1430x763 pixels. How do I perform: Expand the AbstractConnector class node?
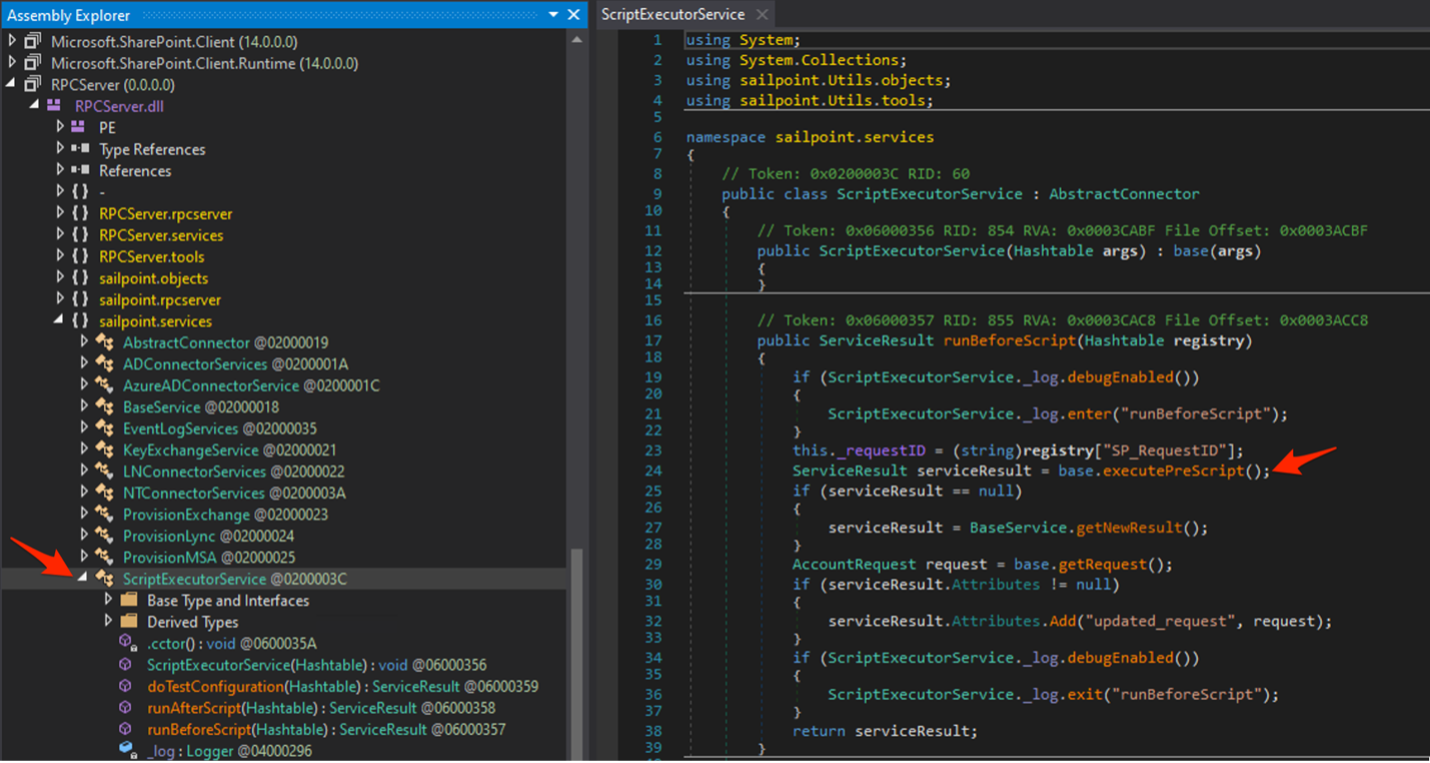tap(84, 343)
